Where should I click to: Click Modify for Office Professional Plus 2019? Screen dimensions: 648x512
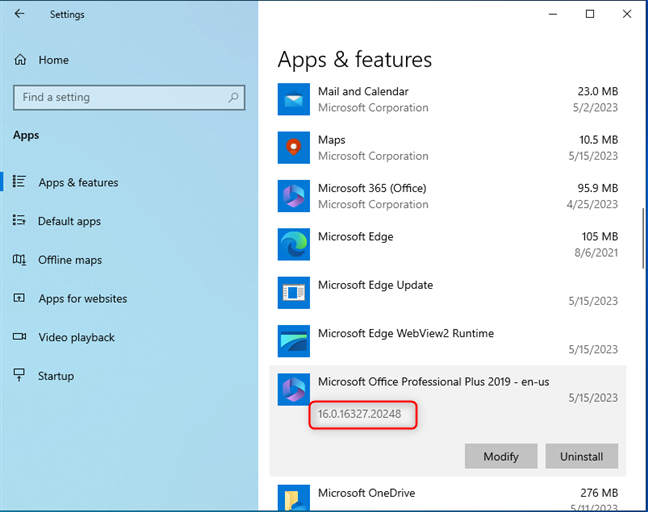pos(501,456)
